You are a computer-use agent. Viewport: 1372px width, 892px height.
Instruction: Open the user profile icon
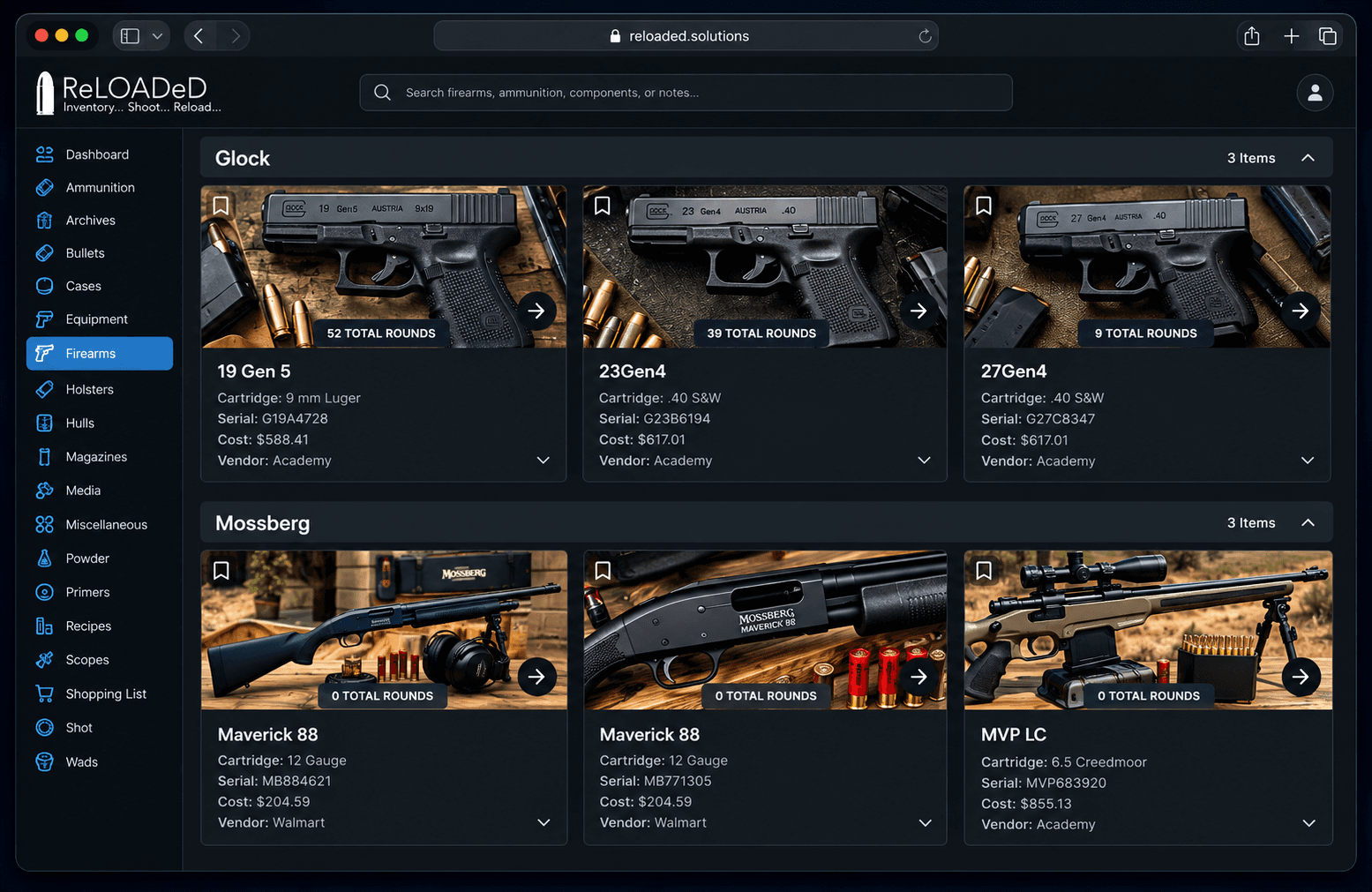tap(1315, 93)
